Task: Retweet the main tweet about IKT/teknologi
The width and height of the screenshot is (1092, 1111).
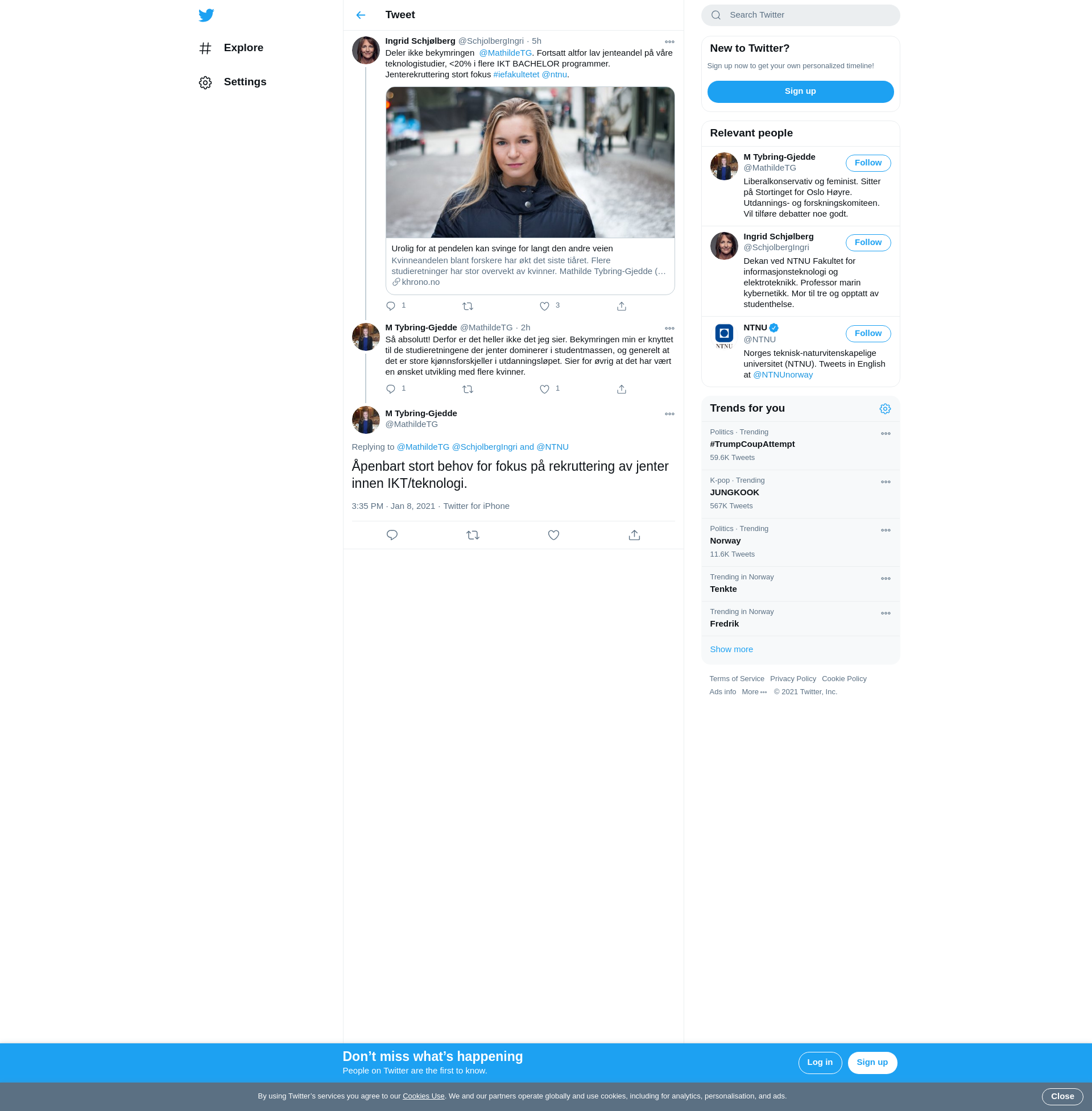Action: click(473, 535)
